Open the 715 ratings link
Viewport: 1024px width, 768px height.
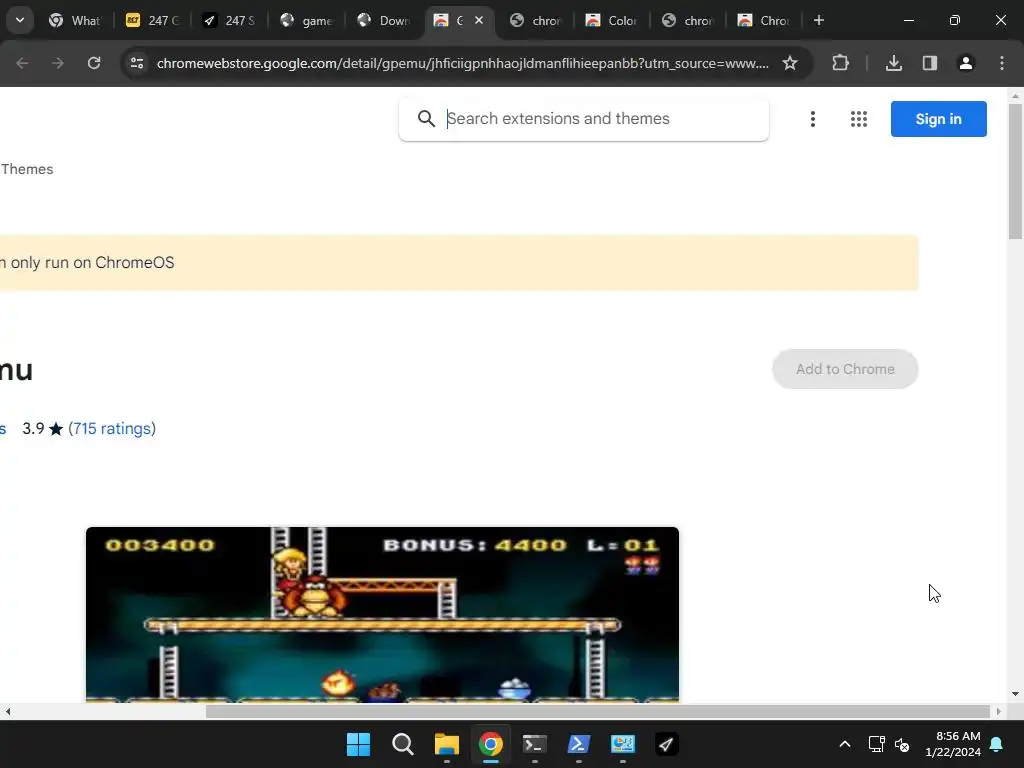(x=112, y=428)
